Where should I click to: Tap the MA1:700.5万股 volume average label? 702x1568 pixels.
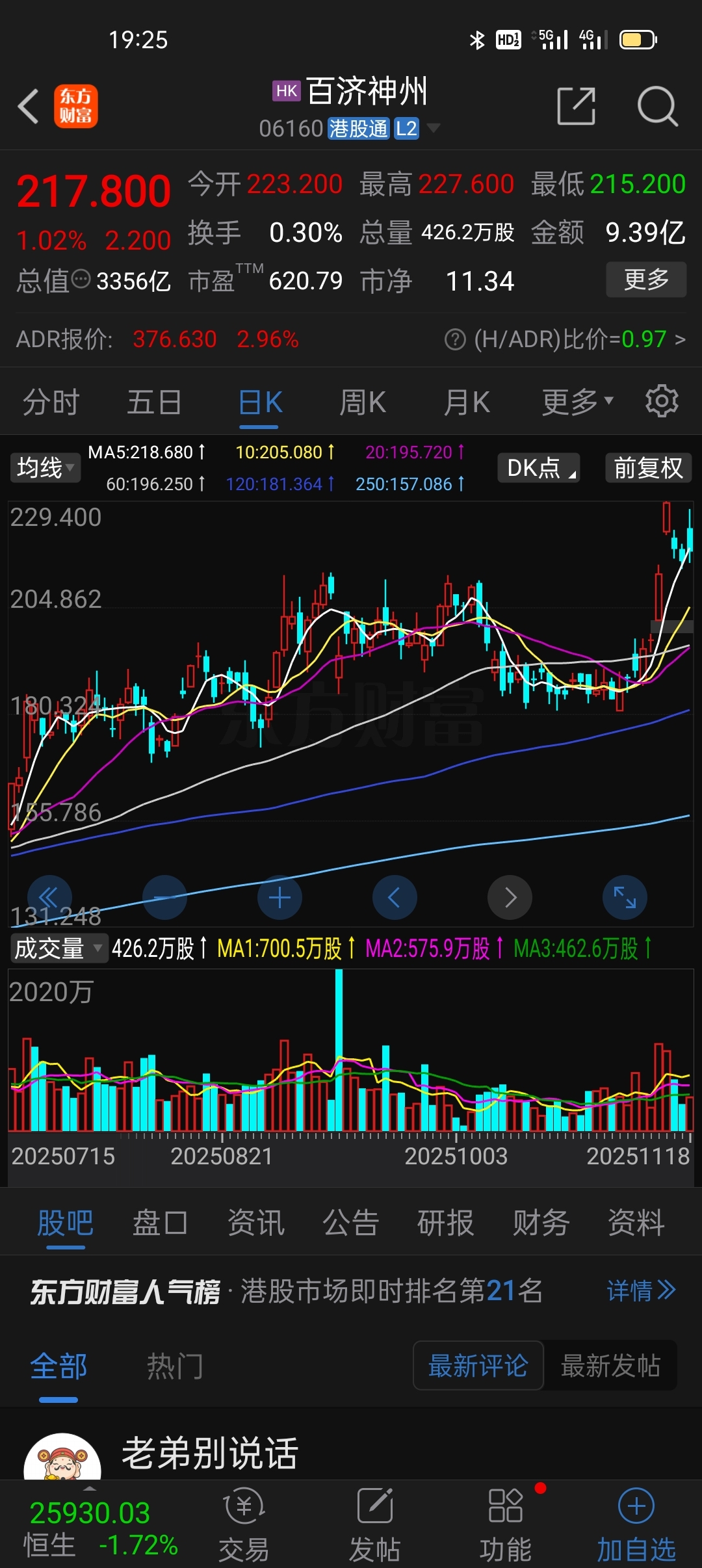[286, 948]
